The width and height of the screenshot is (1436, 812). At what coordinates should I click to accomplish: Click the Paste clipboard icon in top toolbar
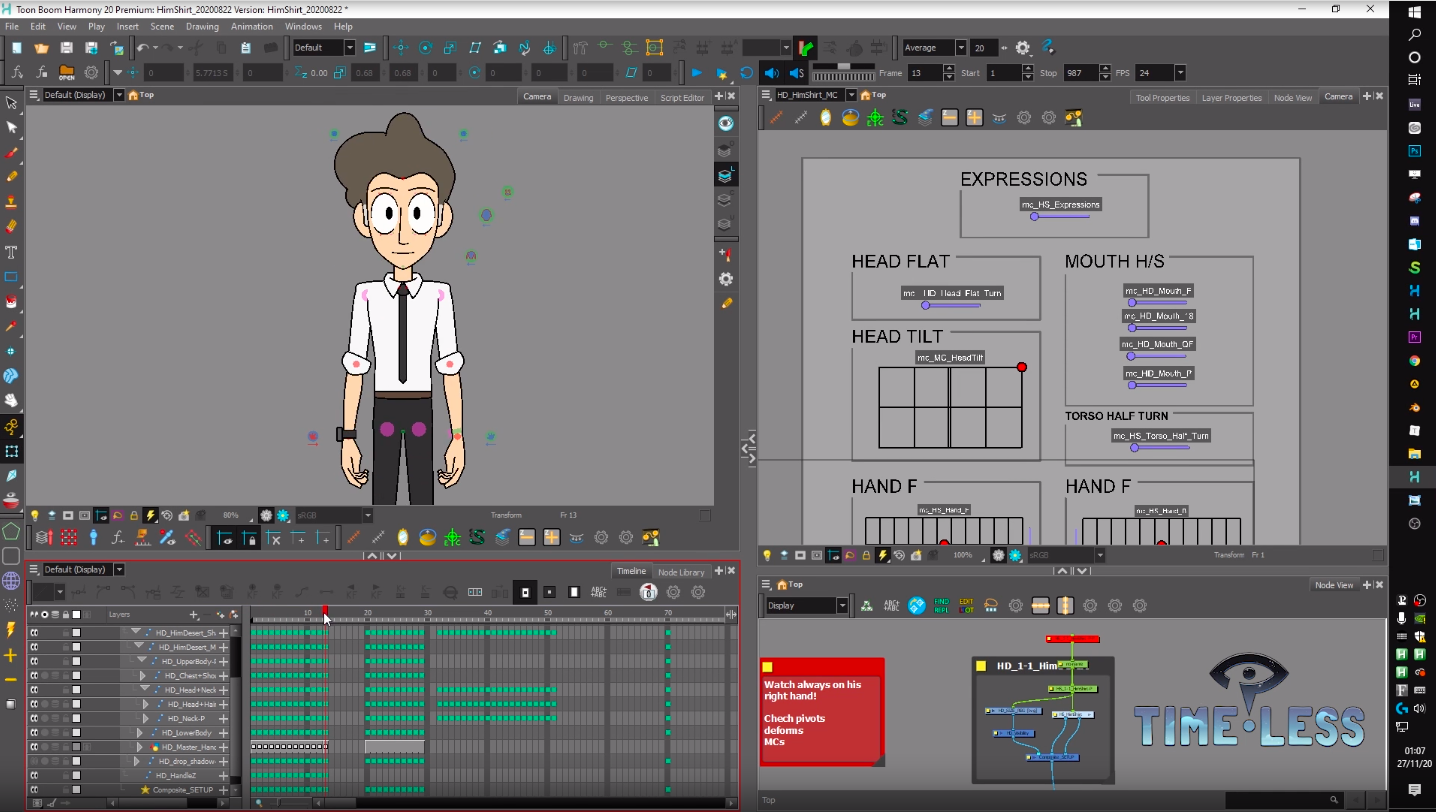(245, 48)
